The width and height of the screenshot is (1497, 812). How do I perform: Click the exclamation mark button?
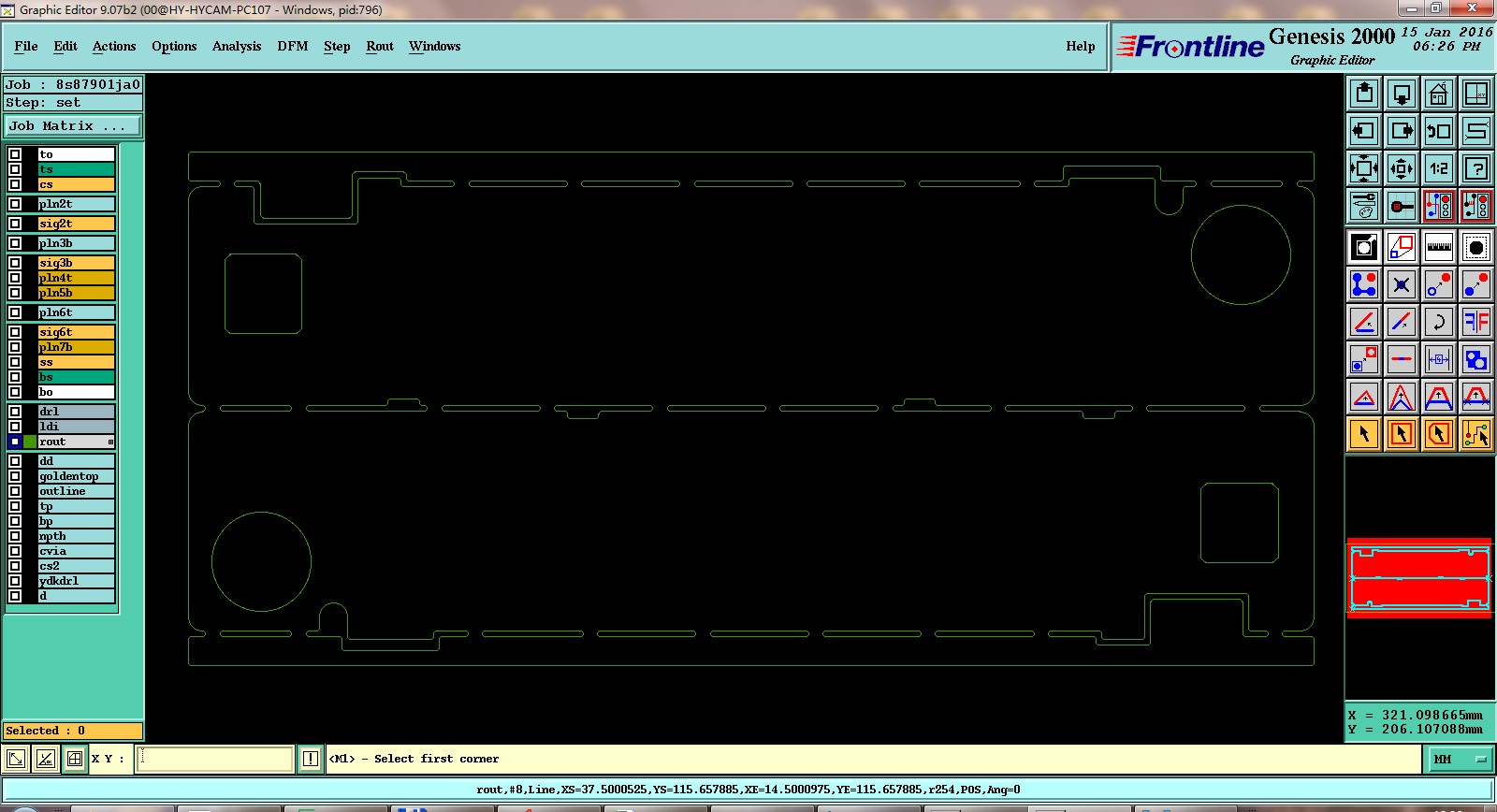(x=311, y=759)
